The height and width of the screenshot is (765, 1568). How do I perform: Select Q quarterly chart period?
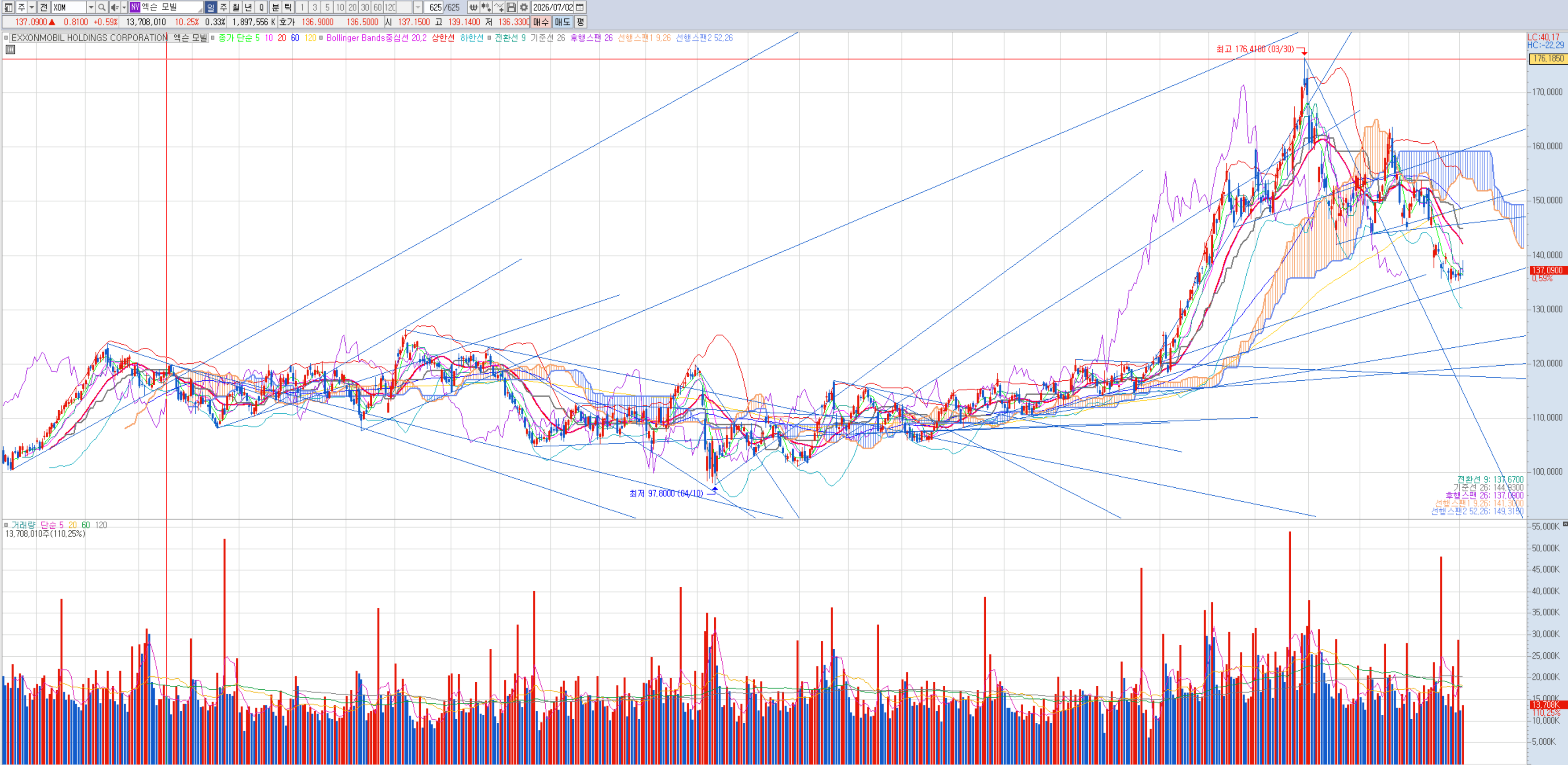[262, 7]
